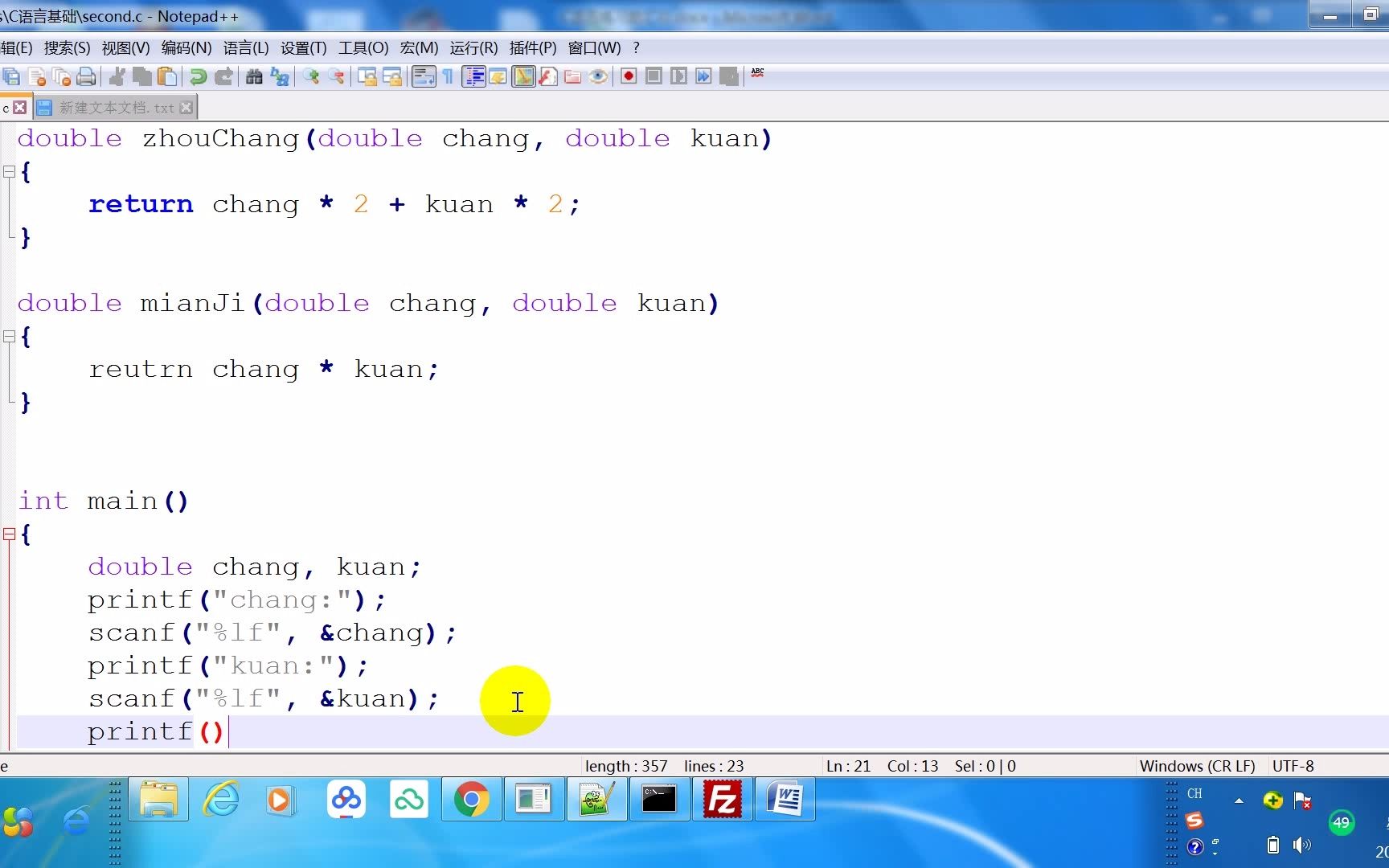
Task: Place cursor in the misspelled 'reutrn' word
Action: [x=141, y=370]
